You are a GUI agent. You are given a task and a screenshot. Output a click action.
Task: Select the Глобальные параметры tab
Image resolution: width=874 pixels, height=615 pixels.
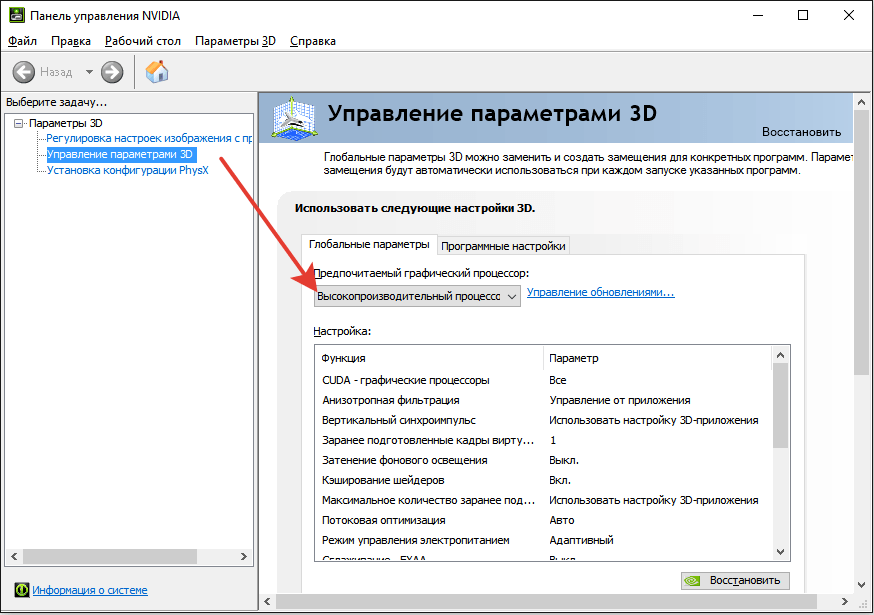tap(369, 245)
